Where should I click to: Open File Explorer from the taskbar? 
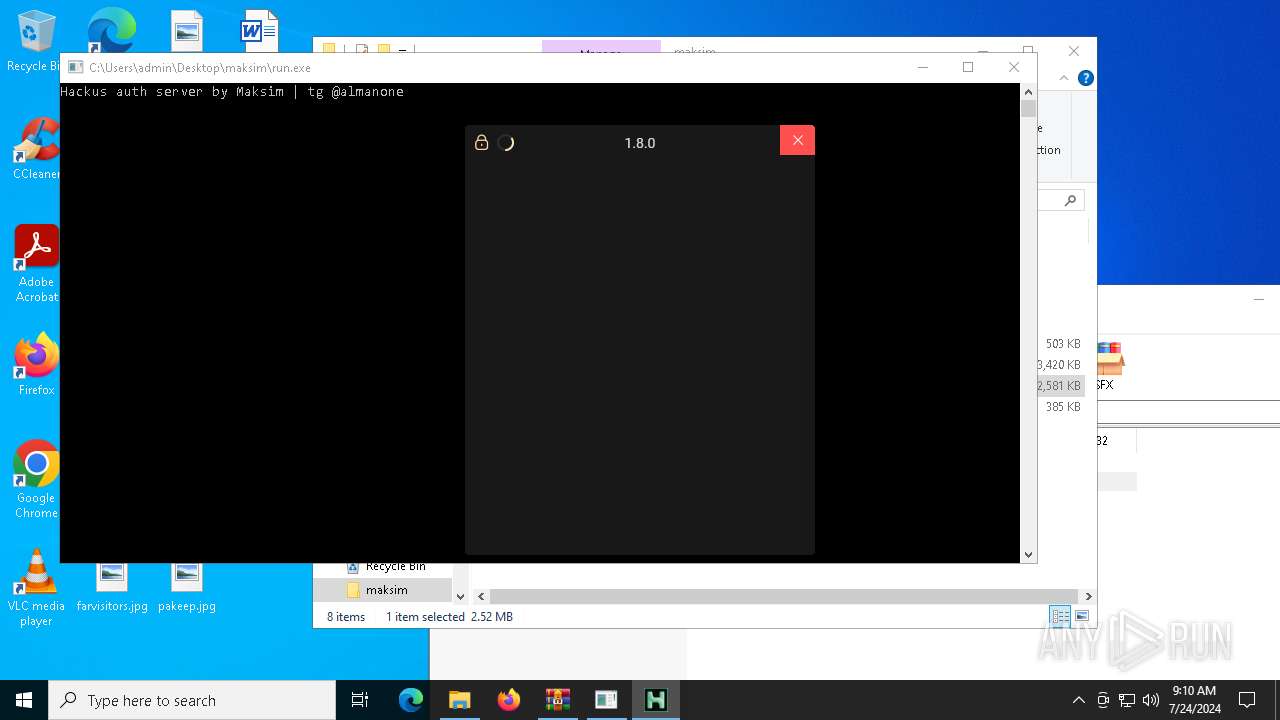coord(459,700)
